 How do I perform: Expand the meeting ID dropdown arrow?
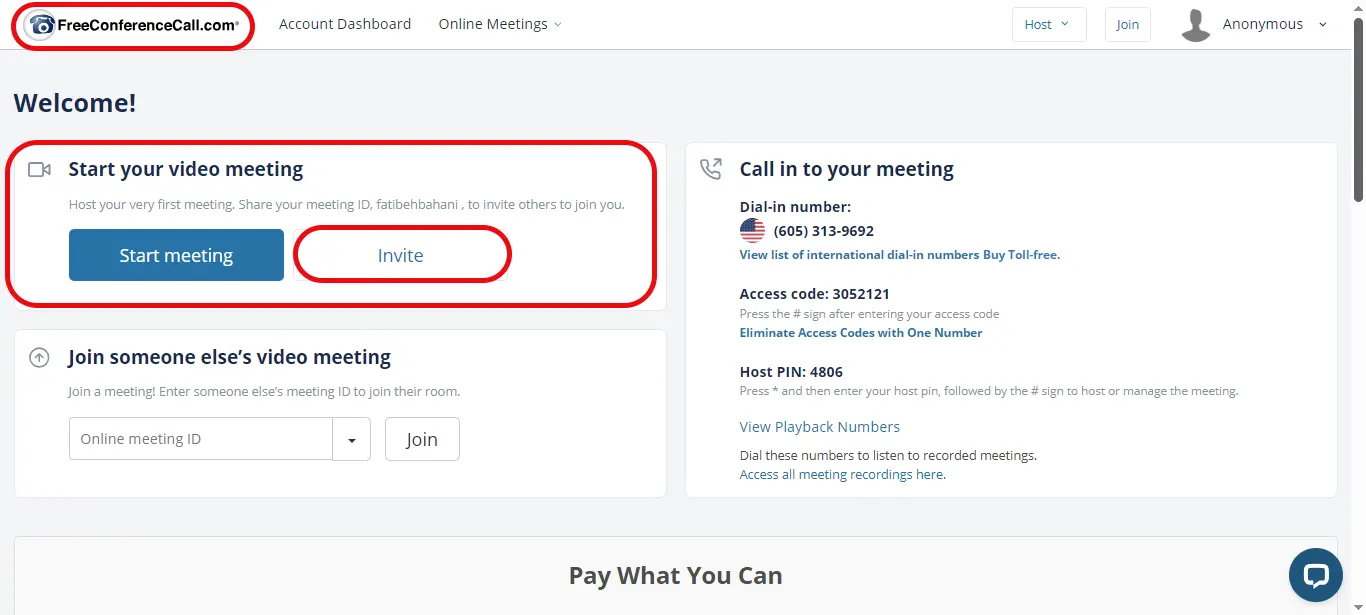pos(352,439)
